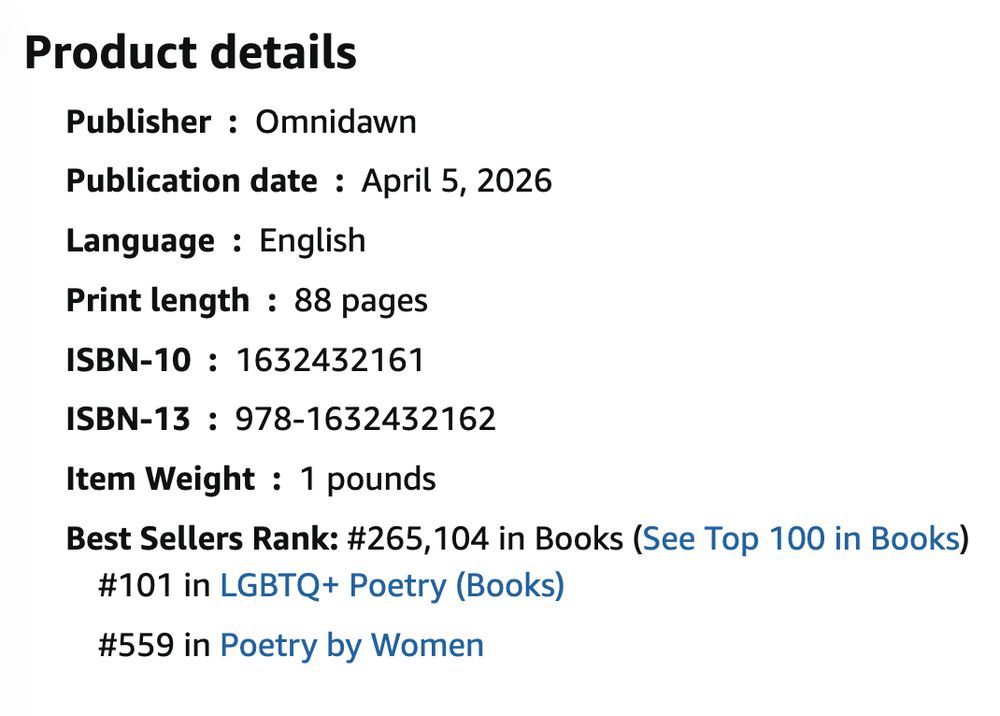Click the Publisher label
The height and width of the screenshot is (716, 1000).
(x=138, y=122)
